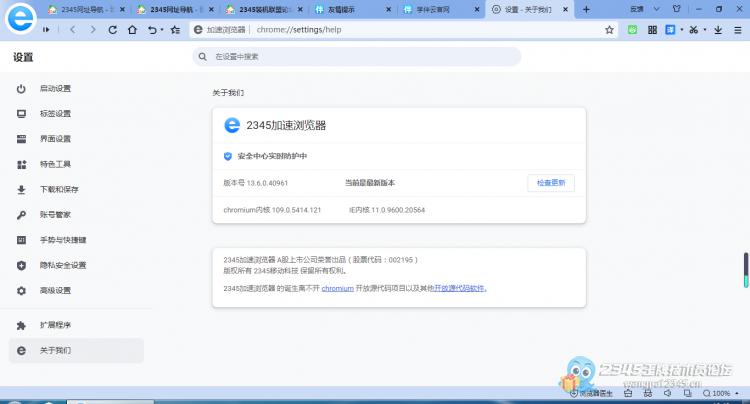The image size is (750, 404).
Task: Click chromium内核 109.0.5414.121 text
Action: coord(272,210)
